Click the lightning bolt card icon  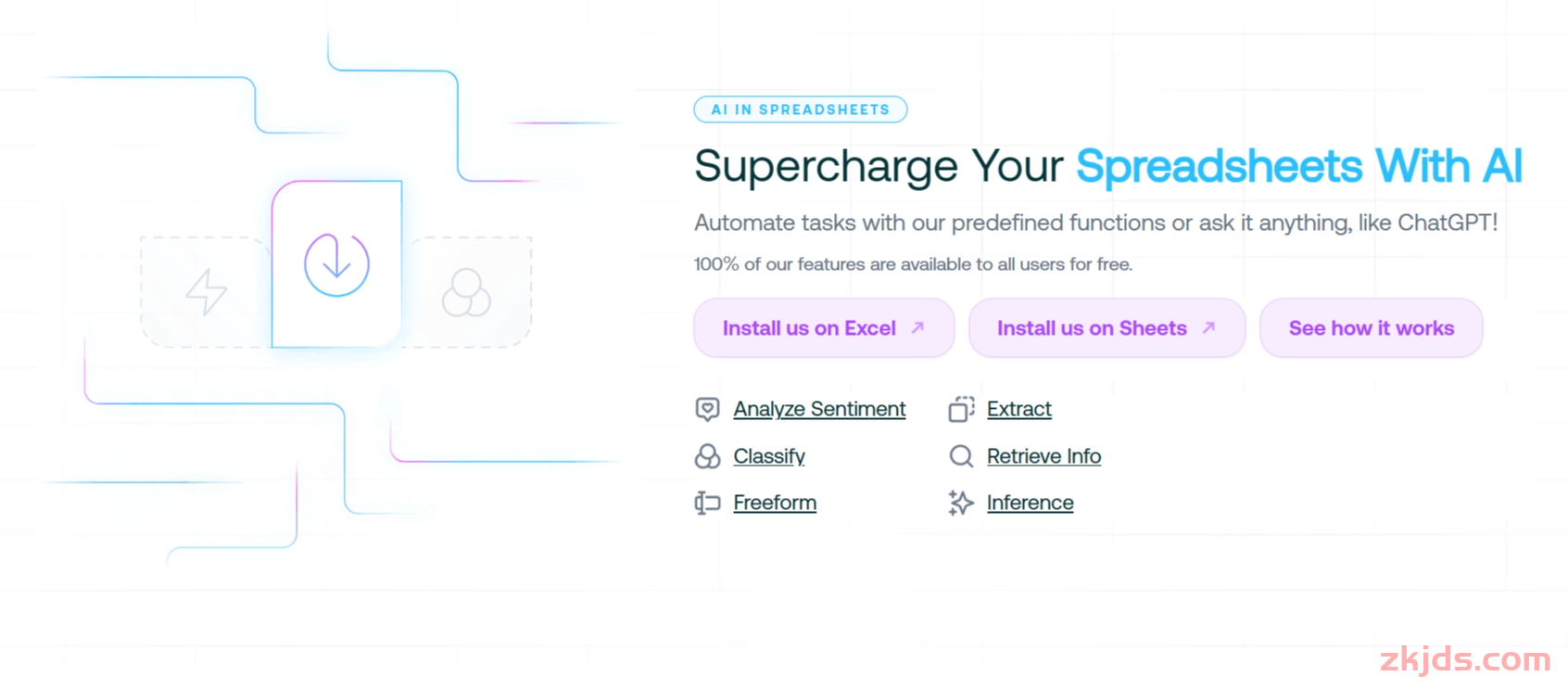206,292
